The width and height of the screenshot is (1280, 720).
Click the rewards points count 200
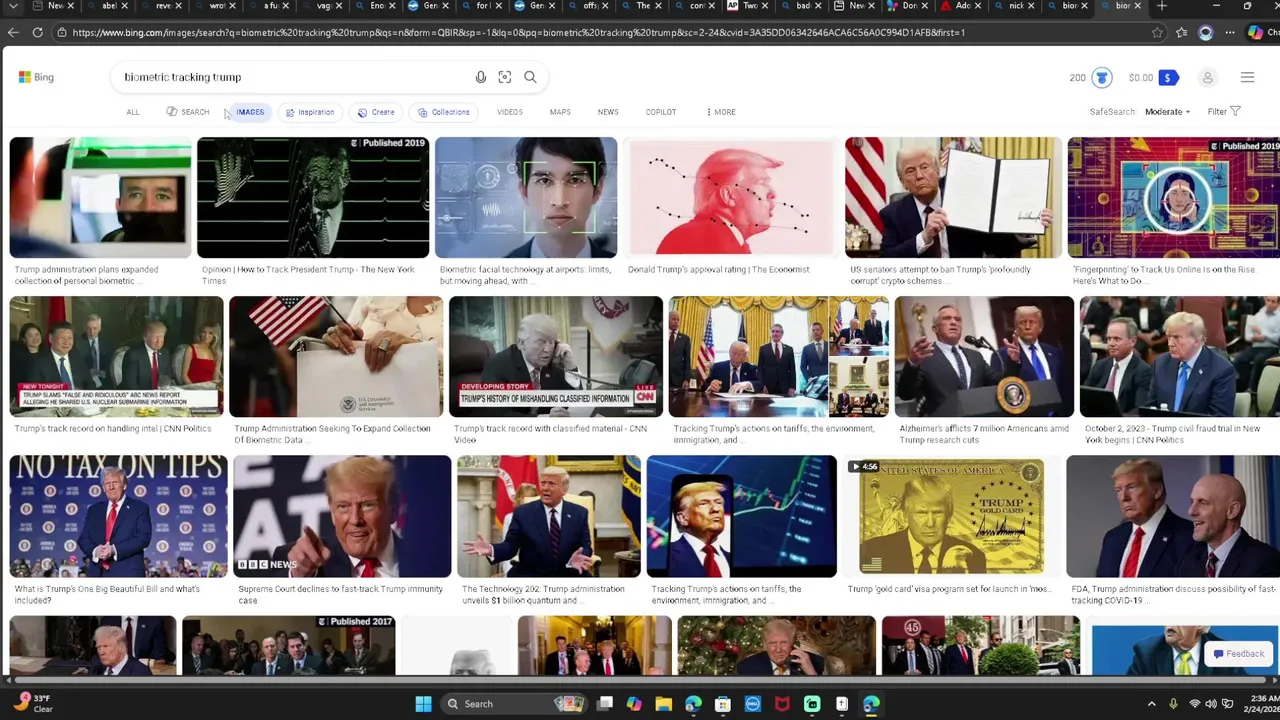coord(1077,77)
